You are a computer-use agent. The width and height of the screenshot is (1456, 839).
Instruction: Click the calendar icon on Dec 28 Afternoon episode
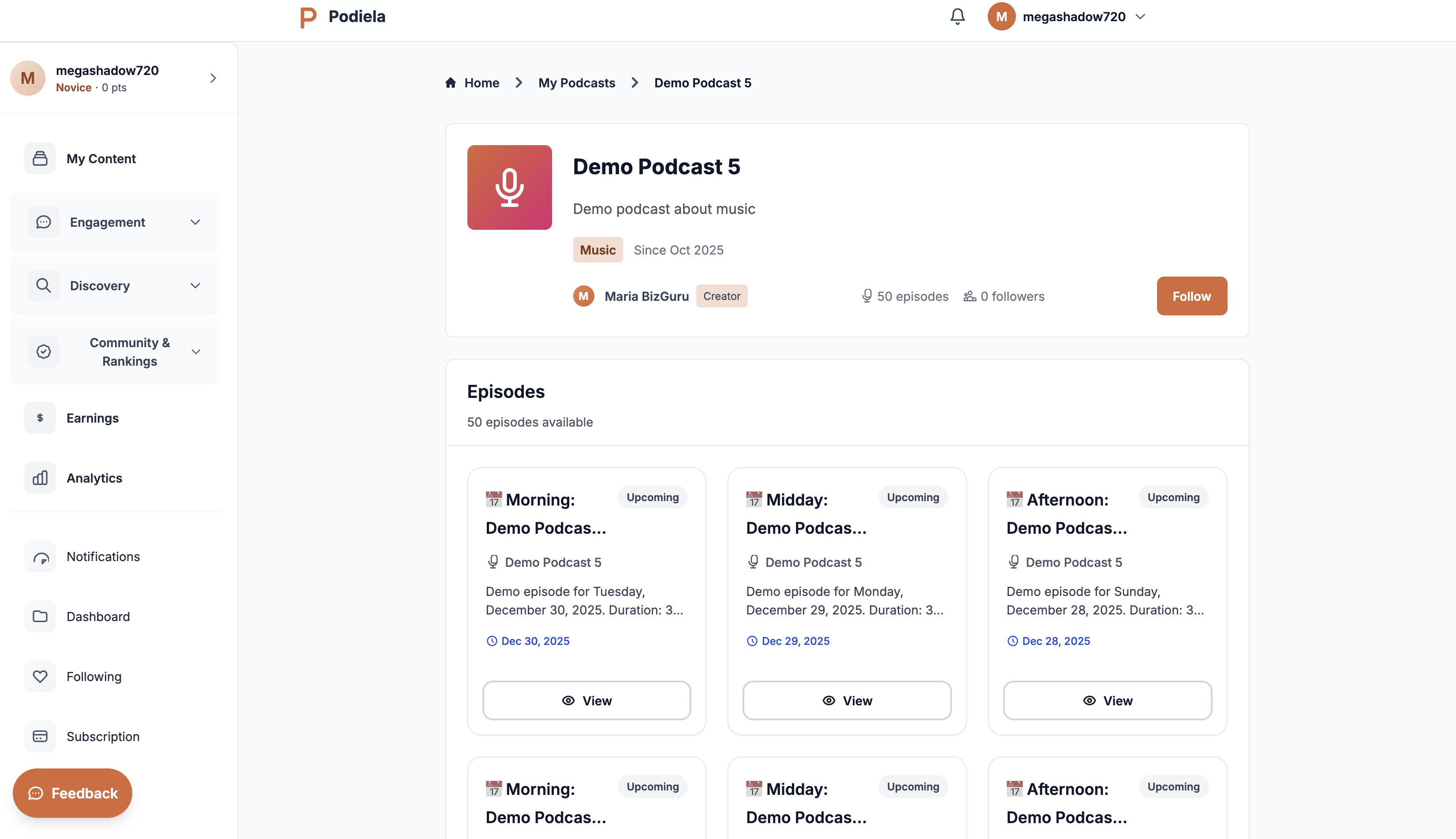click(x=1014, y=499)
